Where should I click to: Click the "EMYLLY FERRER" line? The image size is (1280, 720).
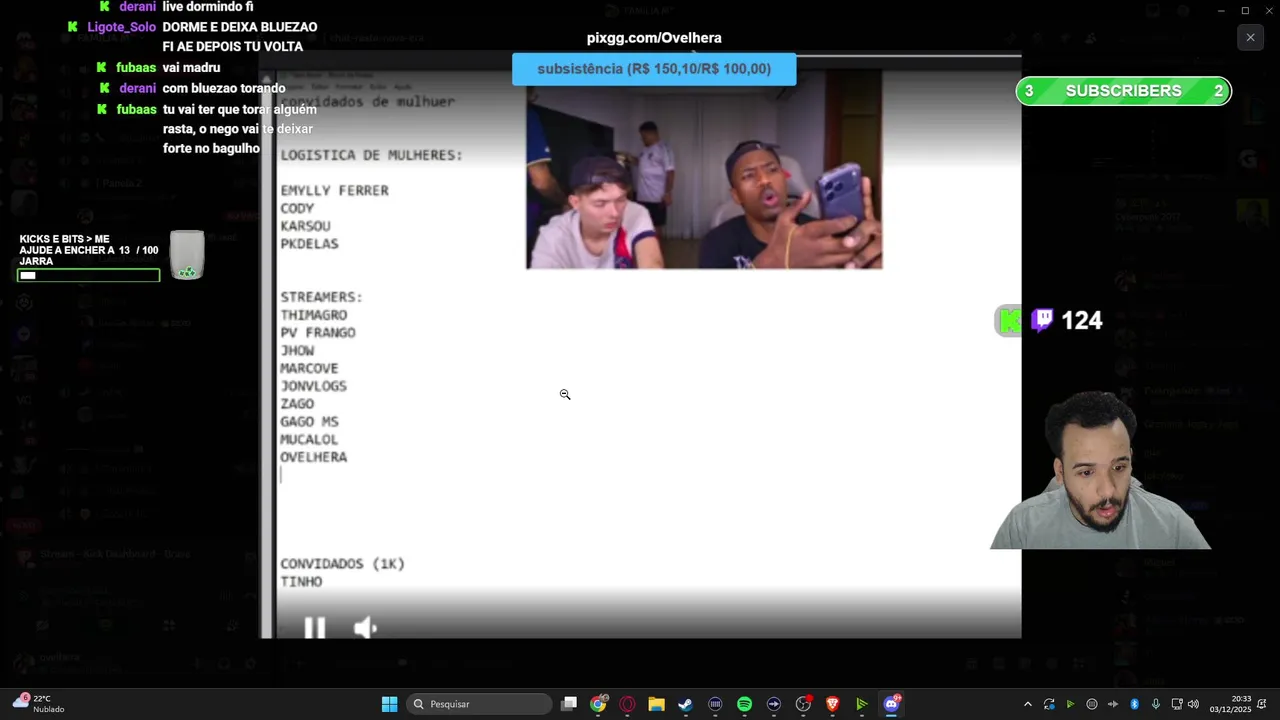(x=334, y=190)
